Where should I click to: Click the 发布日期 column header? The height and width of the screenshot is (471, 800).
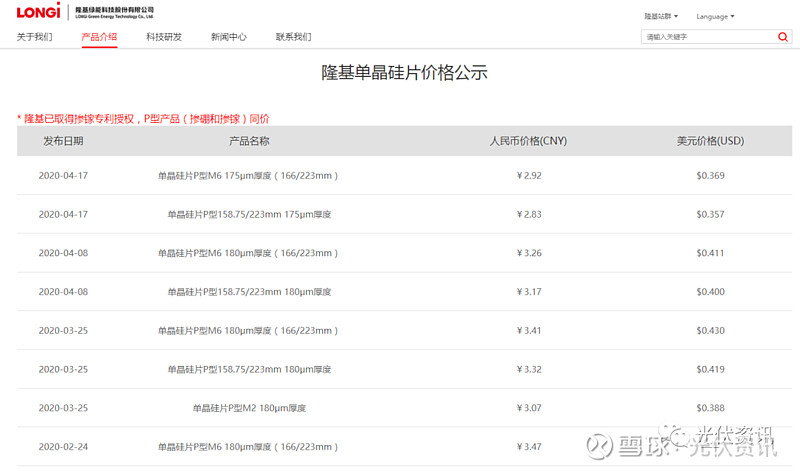[63, 141]
